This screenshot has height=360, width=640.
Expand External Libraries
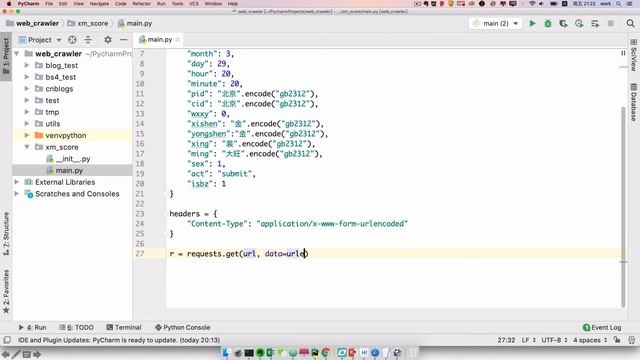(17, 182)
